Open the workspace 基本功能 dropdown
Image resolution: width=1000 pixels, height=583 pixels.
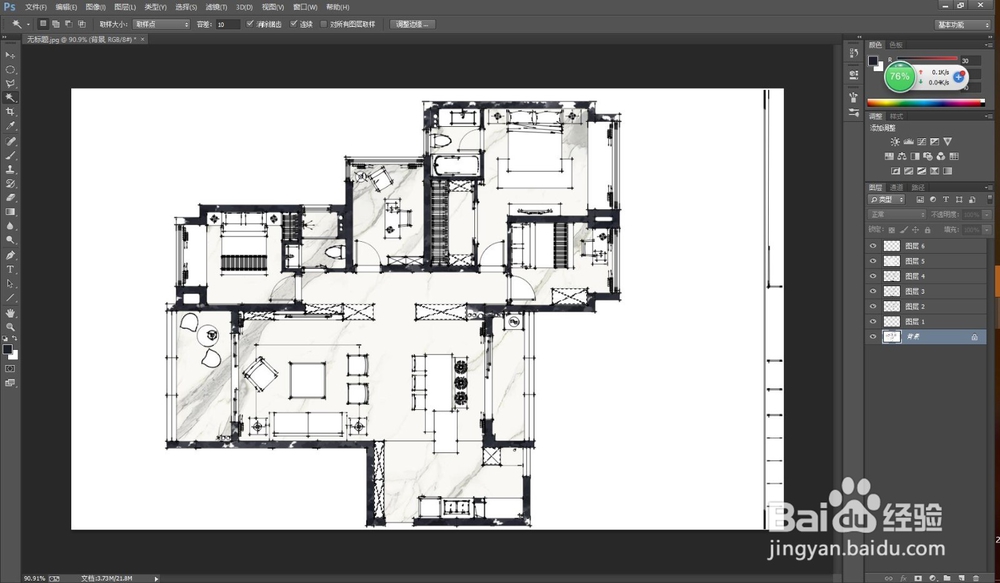(x=963, y=25)
